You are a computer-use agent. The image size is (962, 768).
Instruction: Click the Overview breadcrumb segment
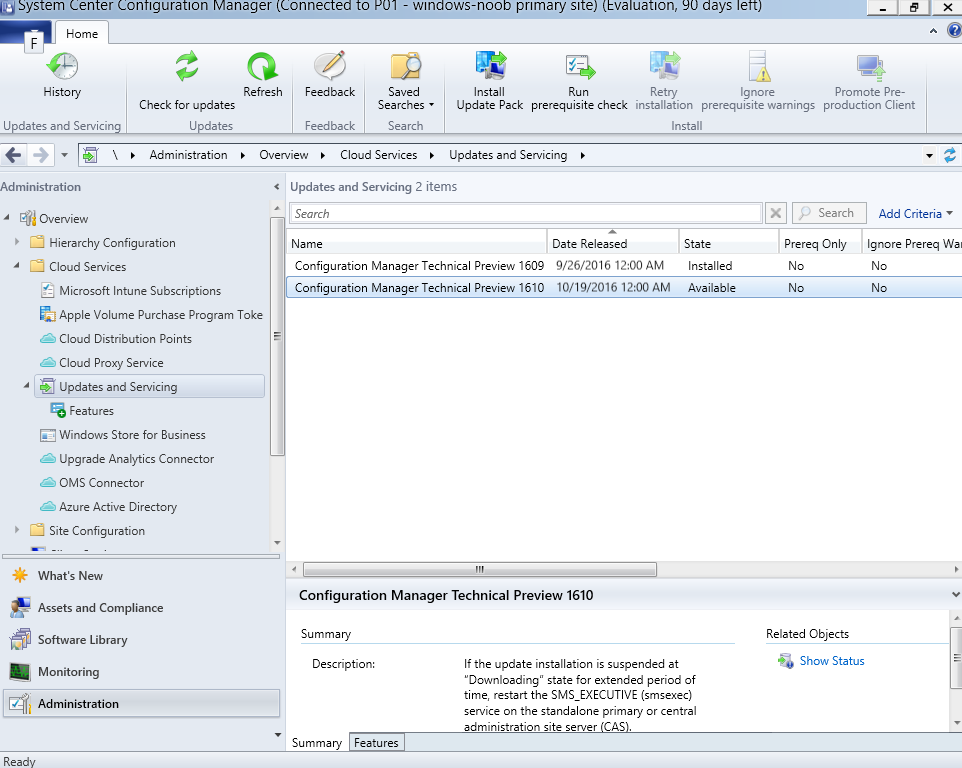(x=283, y=155)
